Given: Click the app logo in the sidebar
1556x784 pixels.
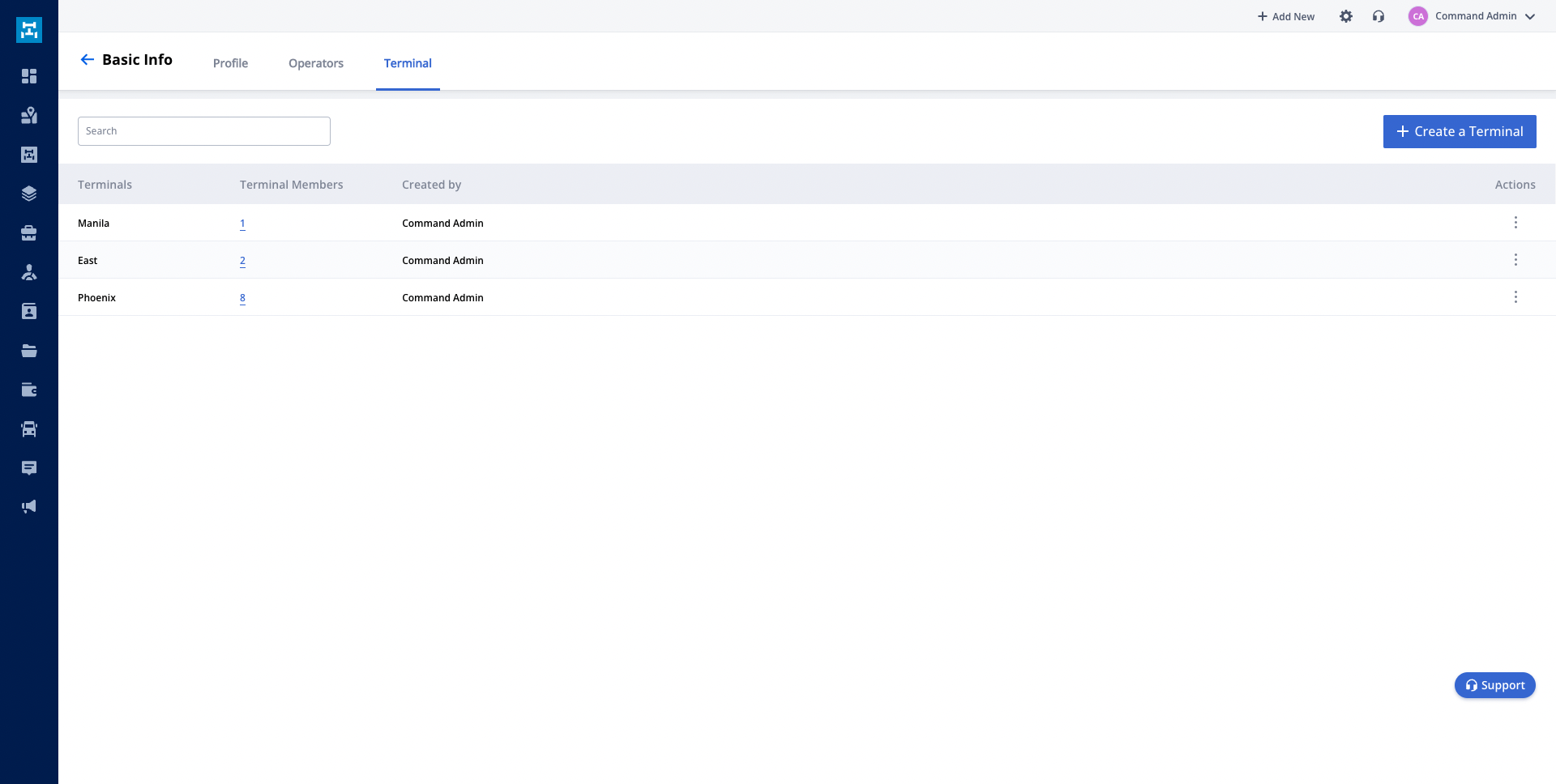Looking at the screenshot, I should pyautogui.click(x=29, y=30).
